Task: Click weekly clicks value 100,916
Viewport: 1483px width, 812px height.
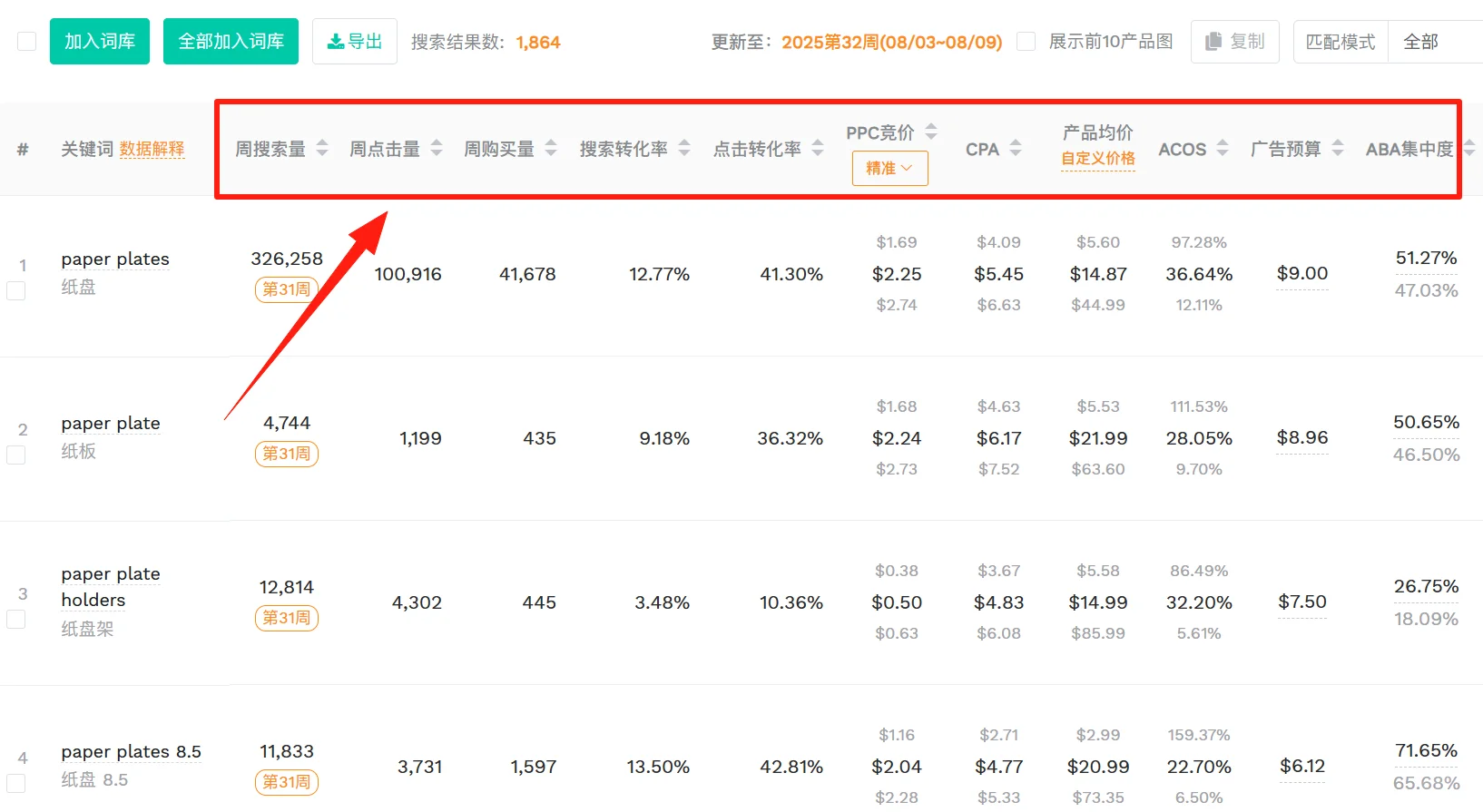Action: (x=408, y=274)
